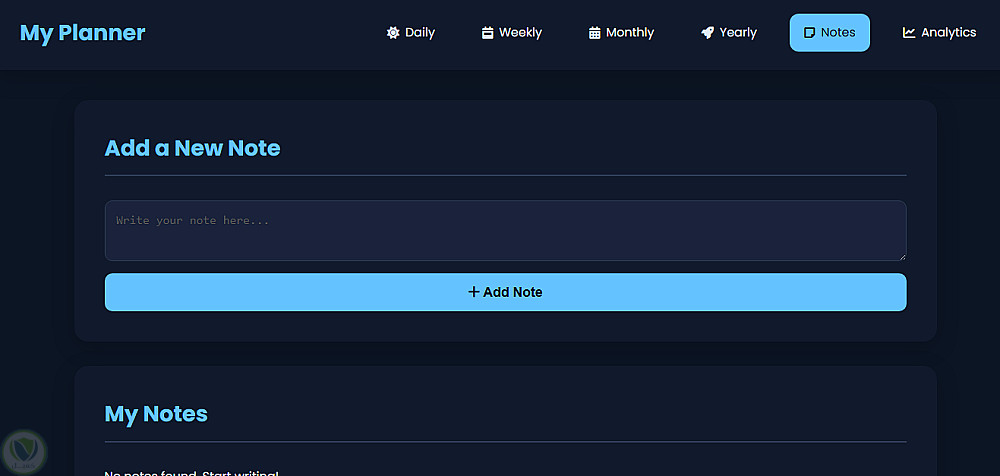
Task: Click the "My Notes" section heading
Action: click(x=156, y=414)
